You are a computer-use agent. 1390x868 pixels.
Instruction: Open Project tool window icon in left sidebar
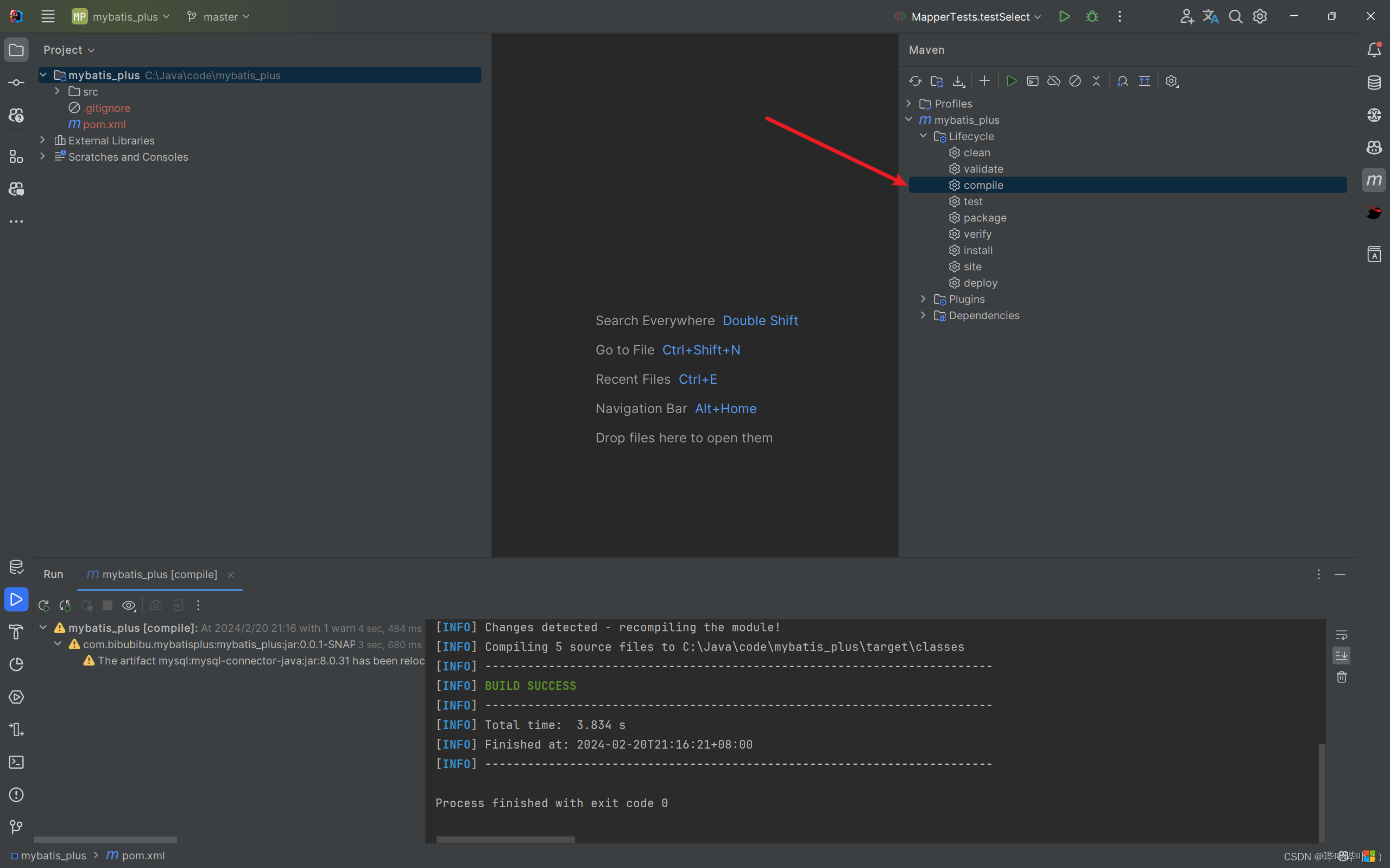pos(16,50)
